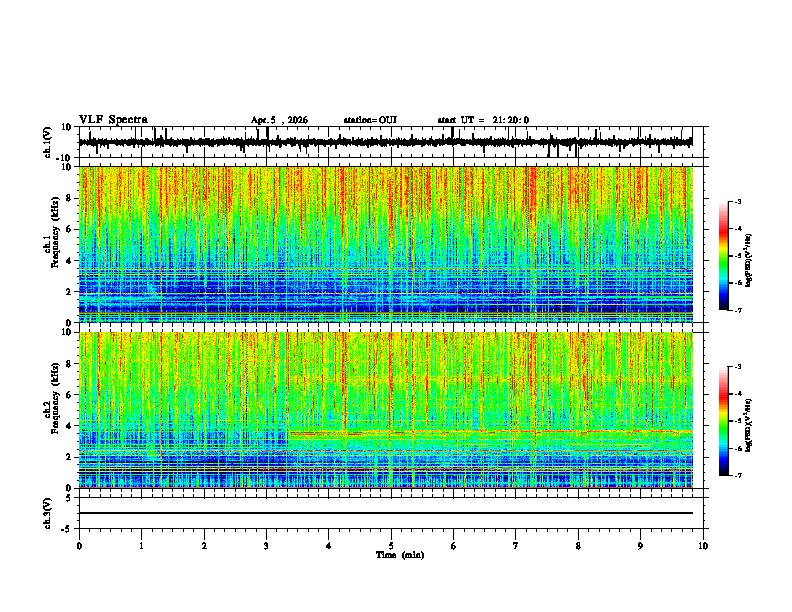Select the date text "Apr. 5 , 2026"
Viewport: 792px width, 612px height.
coord(279,120)
